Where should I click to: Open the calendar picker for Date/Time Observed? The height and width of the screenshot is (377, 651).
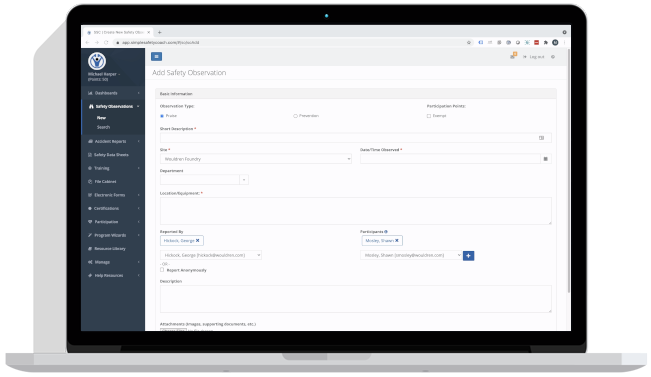coord(546,159)
